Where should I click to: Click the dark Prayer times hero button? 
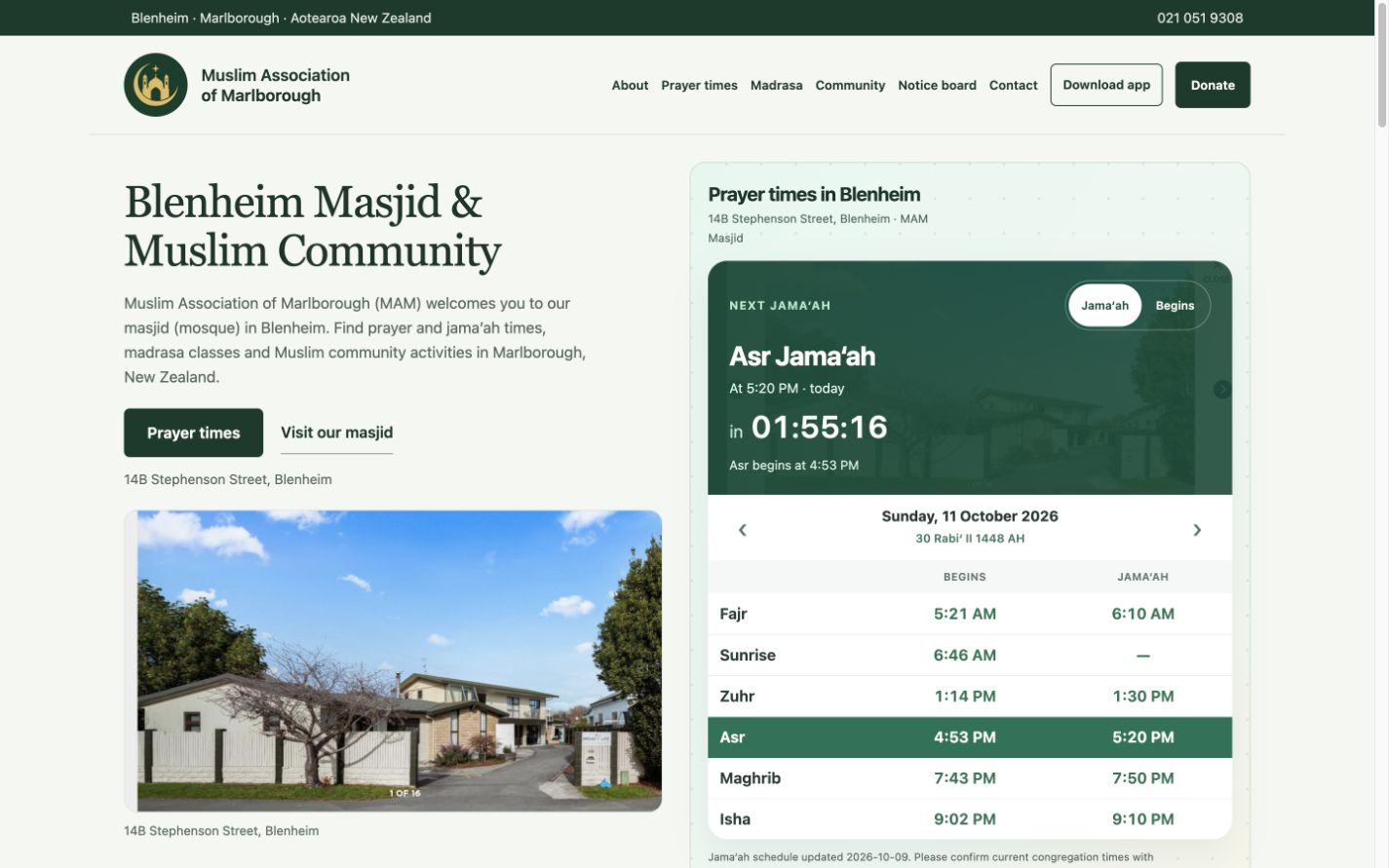(193, 433)
